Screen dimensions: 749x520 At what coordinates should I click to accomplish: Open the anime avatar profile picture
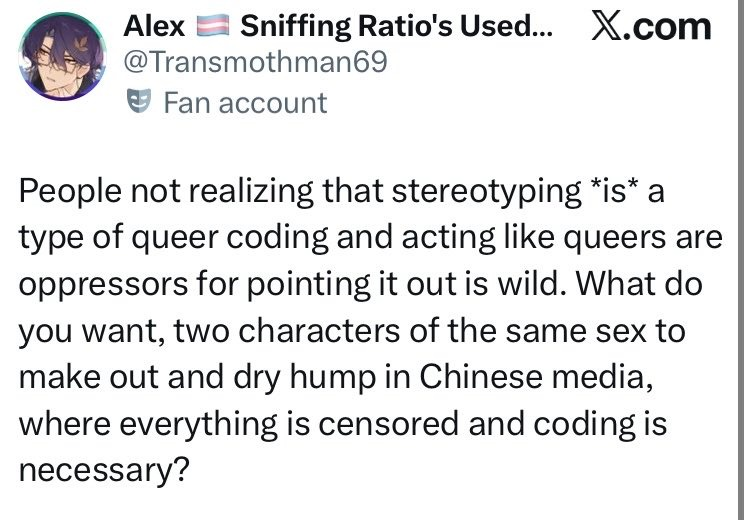pyautogui.click(x=63, y=56)
